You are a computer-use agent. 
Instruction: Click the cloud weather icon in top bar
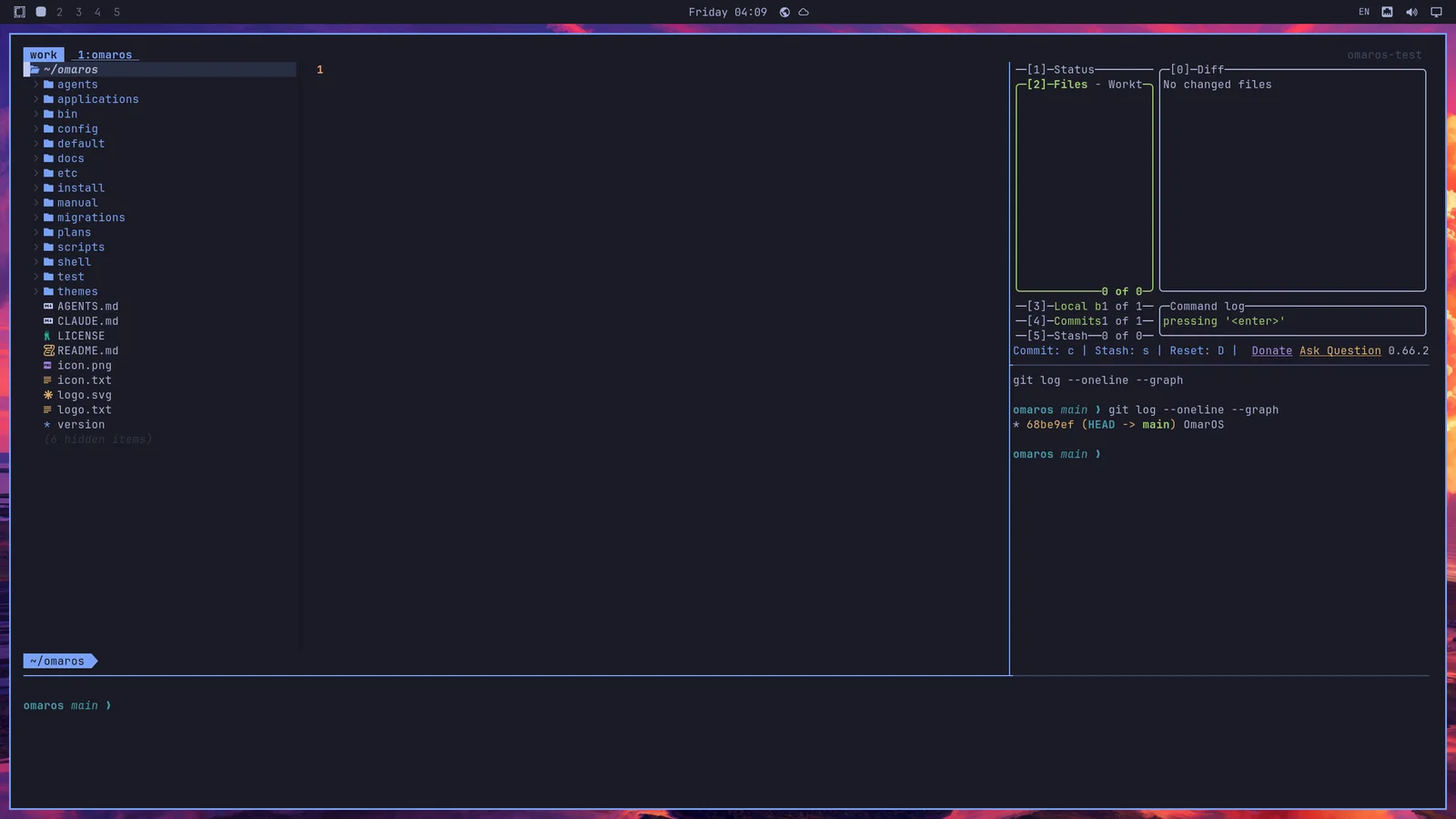pyautogui.click(x=804, y=12)
